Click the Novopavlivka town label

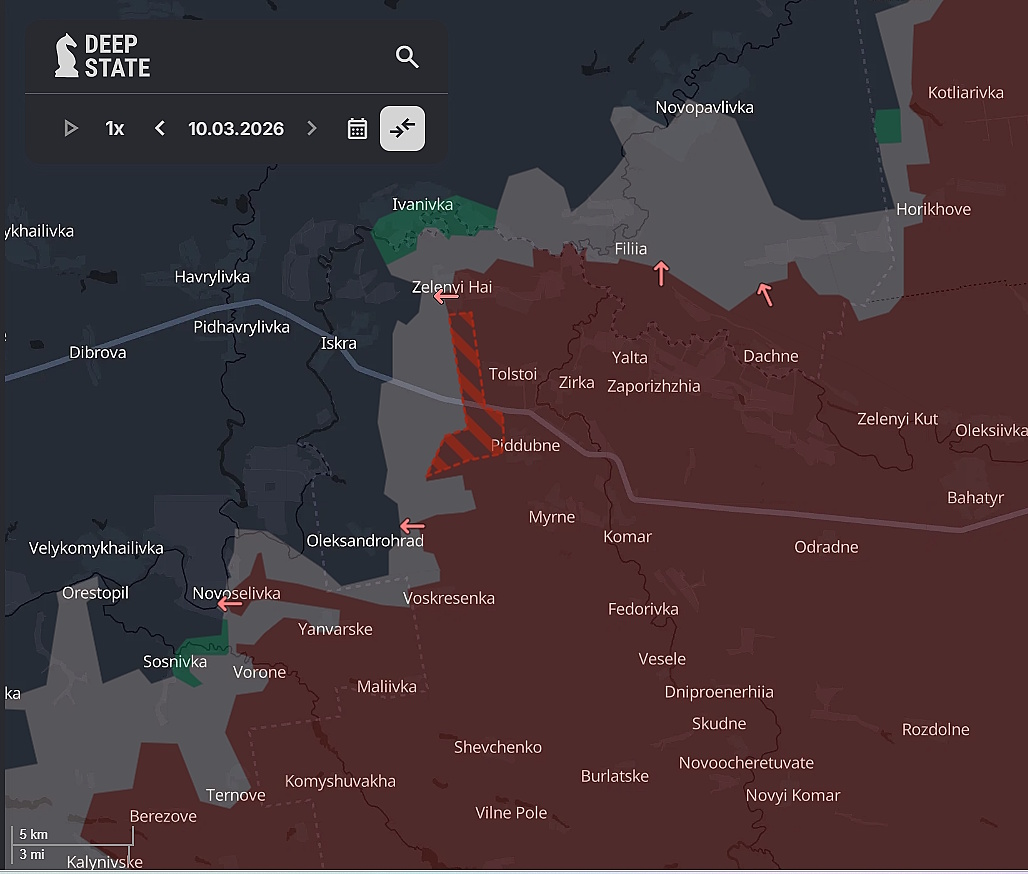pos(704,107)
